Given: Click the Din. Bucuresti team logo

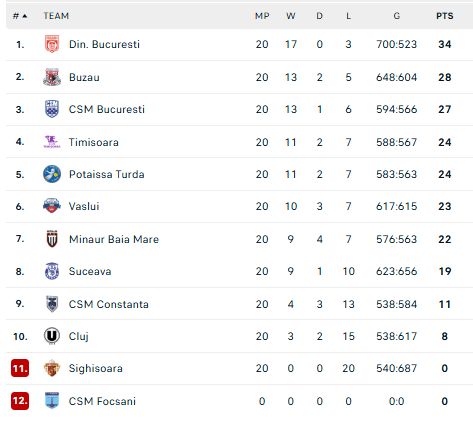Looking at the screenshot, I should (52, 44).
